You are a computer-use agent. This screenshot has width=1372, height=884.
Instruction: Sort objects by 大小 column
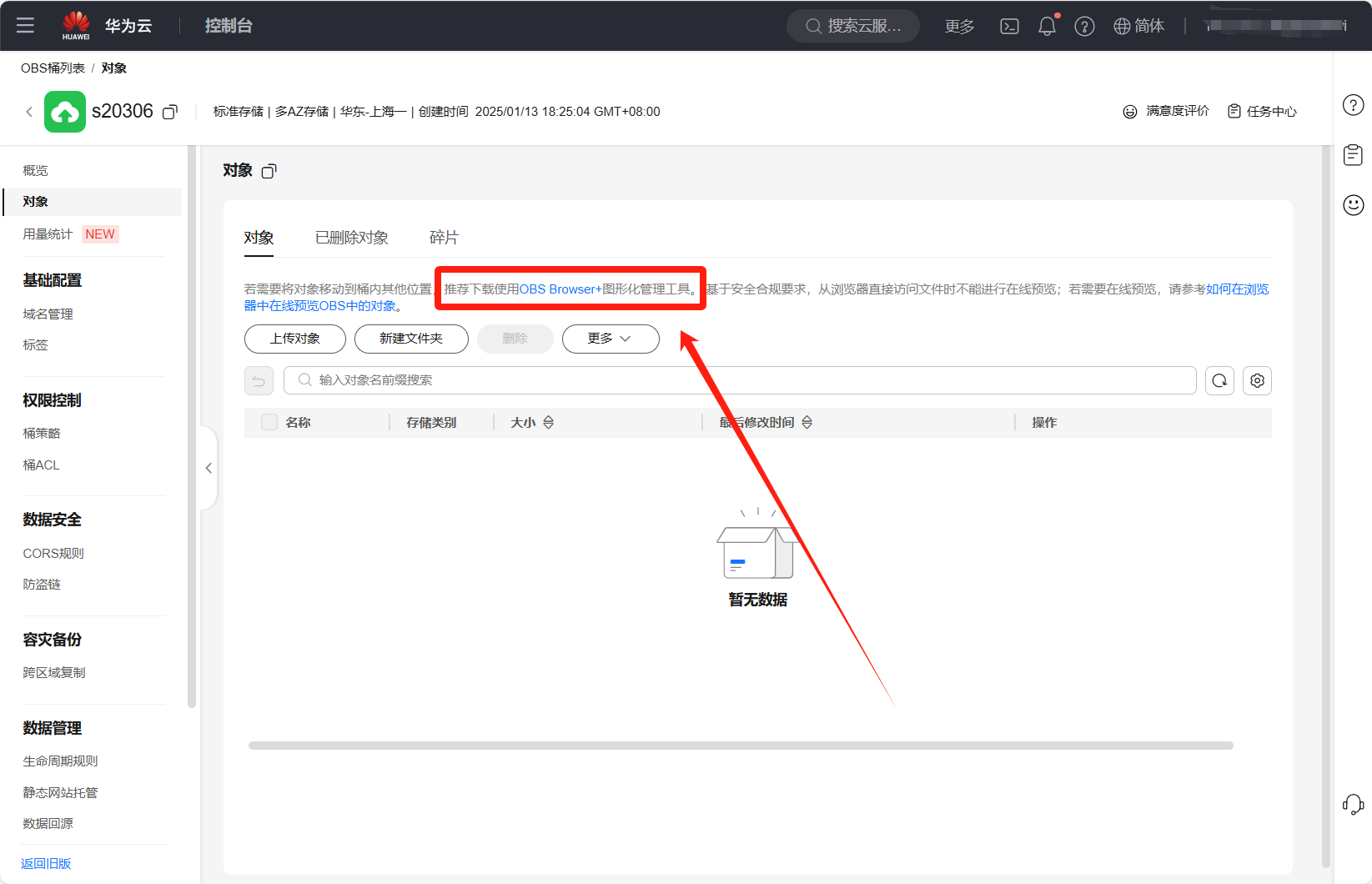(548, 423)
